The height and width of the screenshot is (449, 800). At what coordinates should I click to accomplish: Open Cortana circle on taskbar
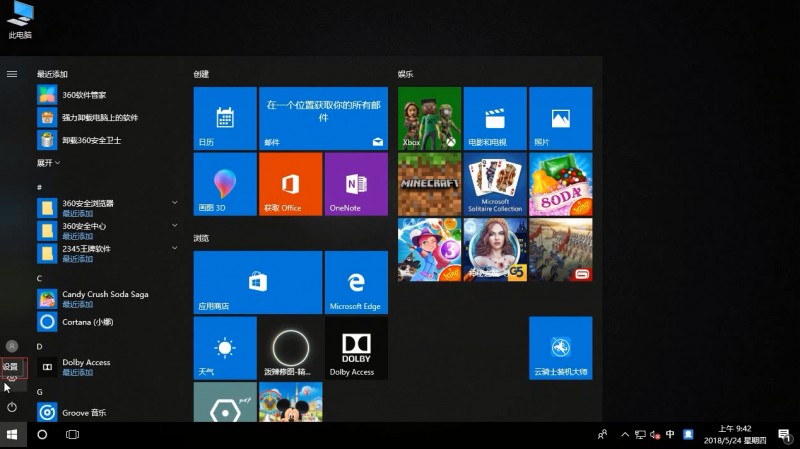pyautogui.click(x=42, y=435)
